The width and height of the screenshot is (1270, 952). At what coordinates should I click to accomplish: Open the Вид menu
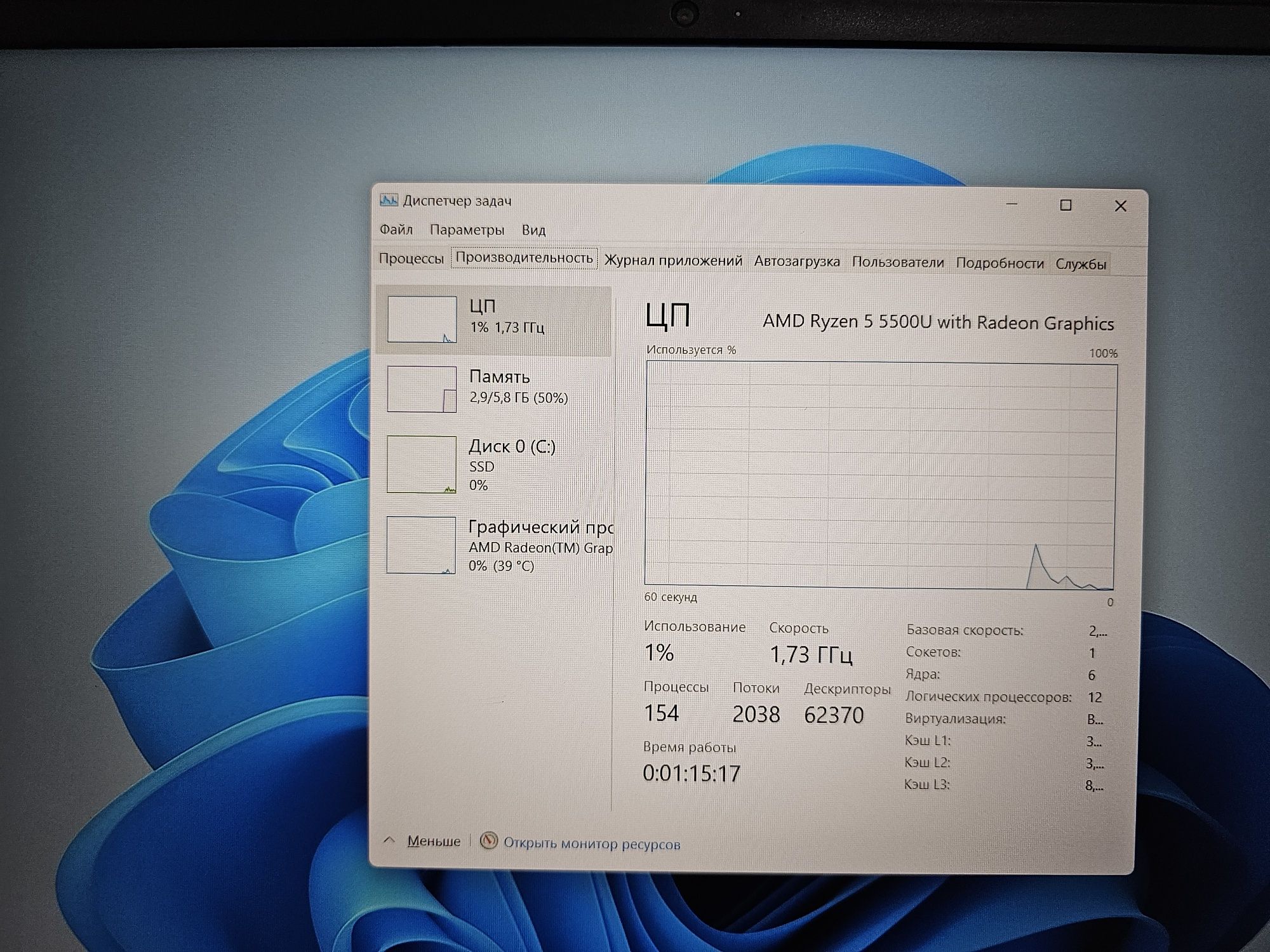pos(533,230)
